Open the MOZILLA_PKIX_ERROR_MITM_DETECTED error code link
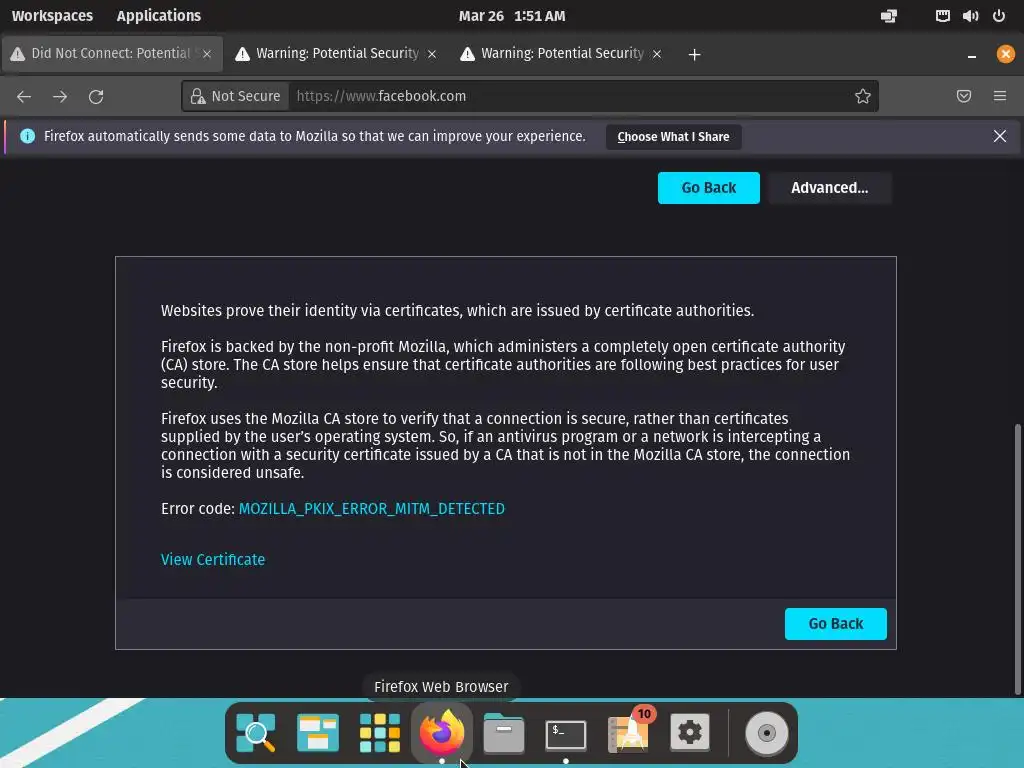 tap(372, 509)
